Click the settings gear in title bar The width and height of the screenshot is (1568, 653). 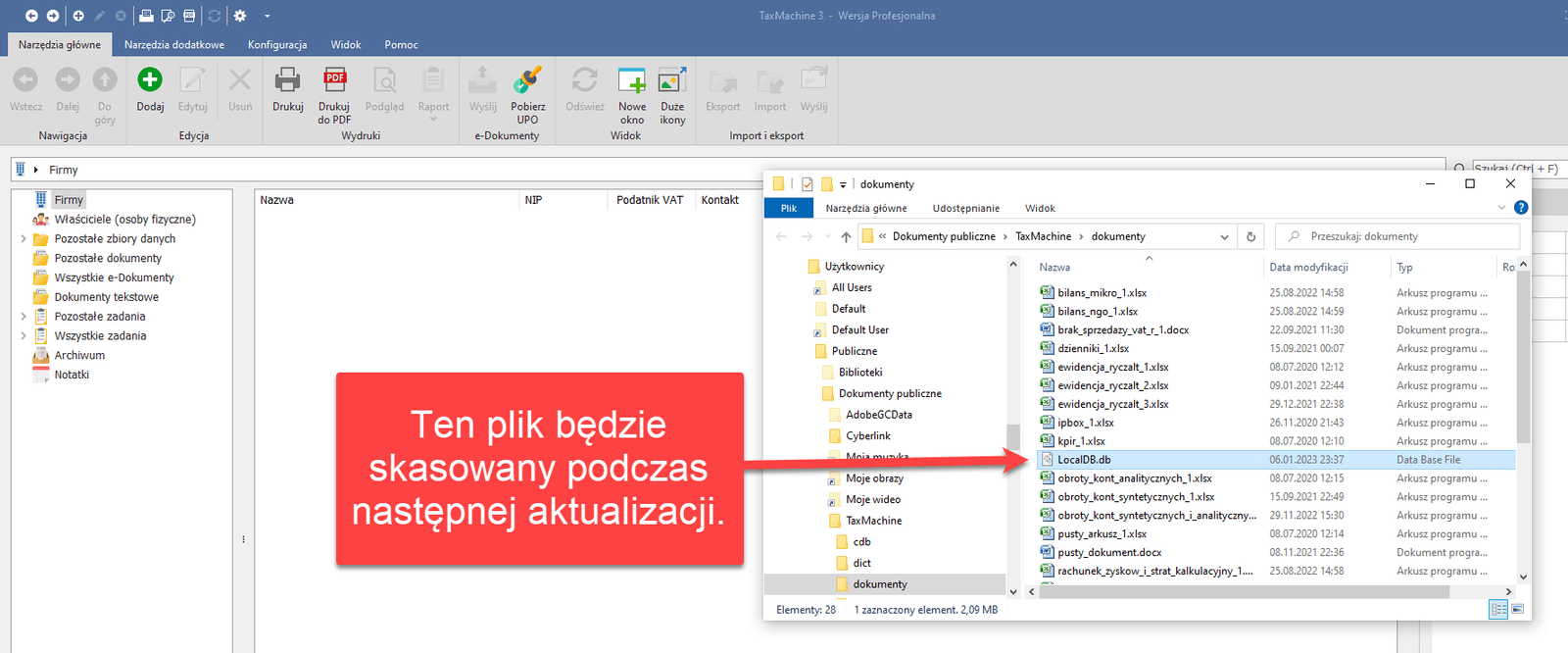coord(240,16)
